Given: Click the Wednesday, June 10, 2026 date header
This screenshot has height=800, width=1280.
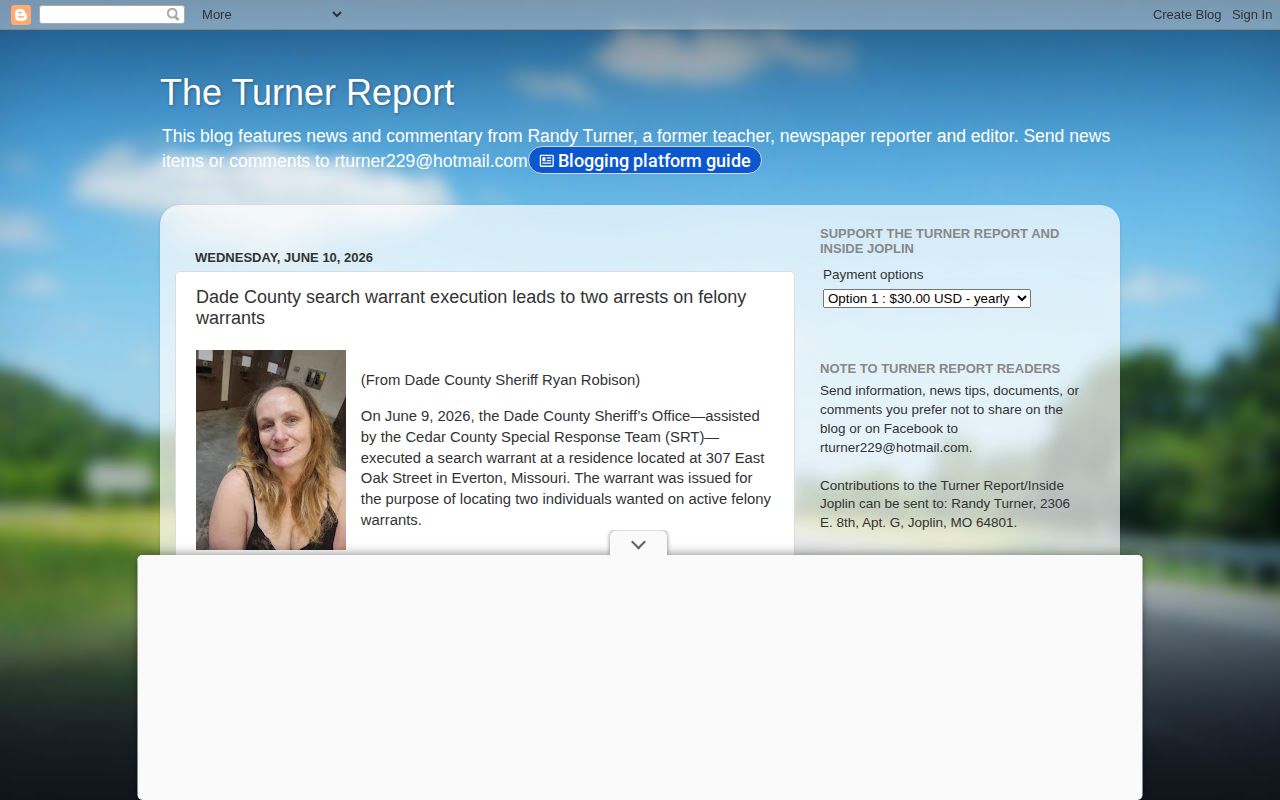Looking at the screenshot, I should pyautogui.click(x=284, y=257).
